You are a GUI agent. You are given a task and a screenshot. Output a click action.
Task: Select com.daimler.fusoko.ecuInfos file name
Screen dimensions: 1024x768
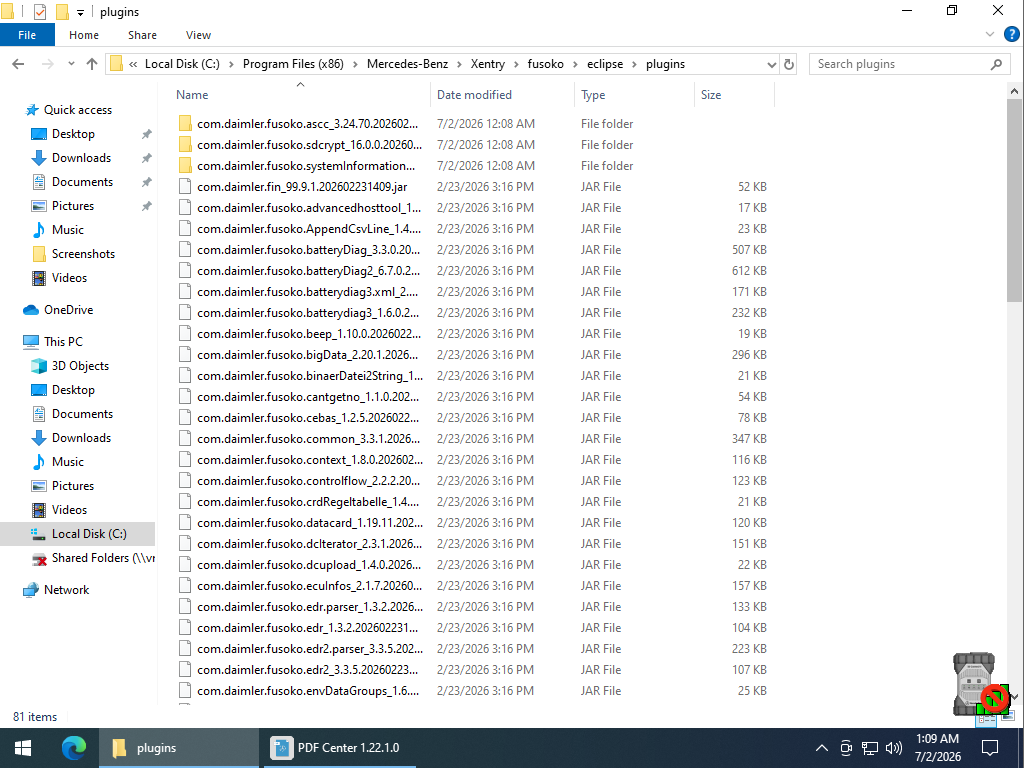click(x=310, y=586)
